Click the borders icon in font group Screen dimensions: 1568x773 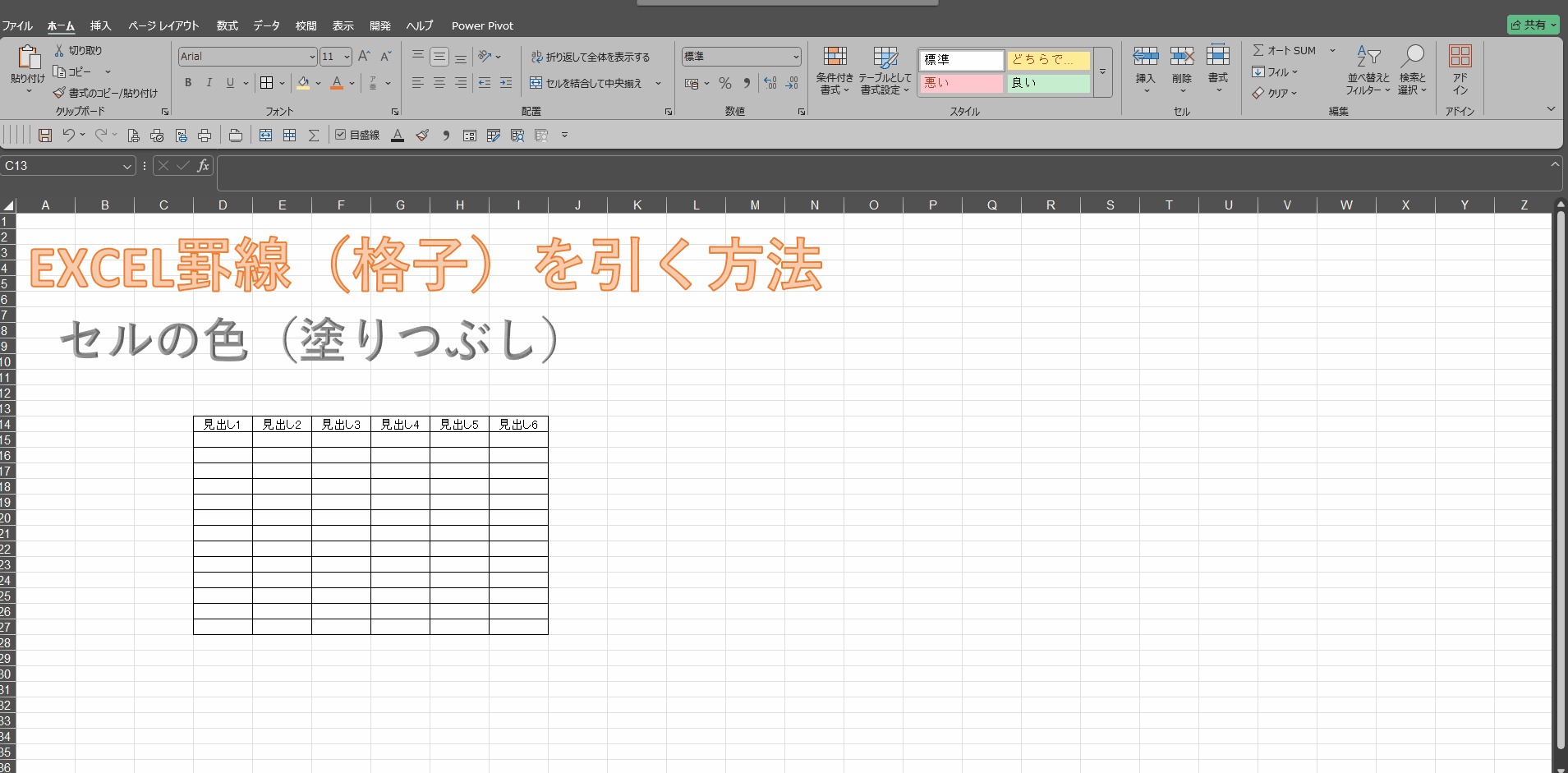(x=266, y=83)
